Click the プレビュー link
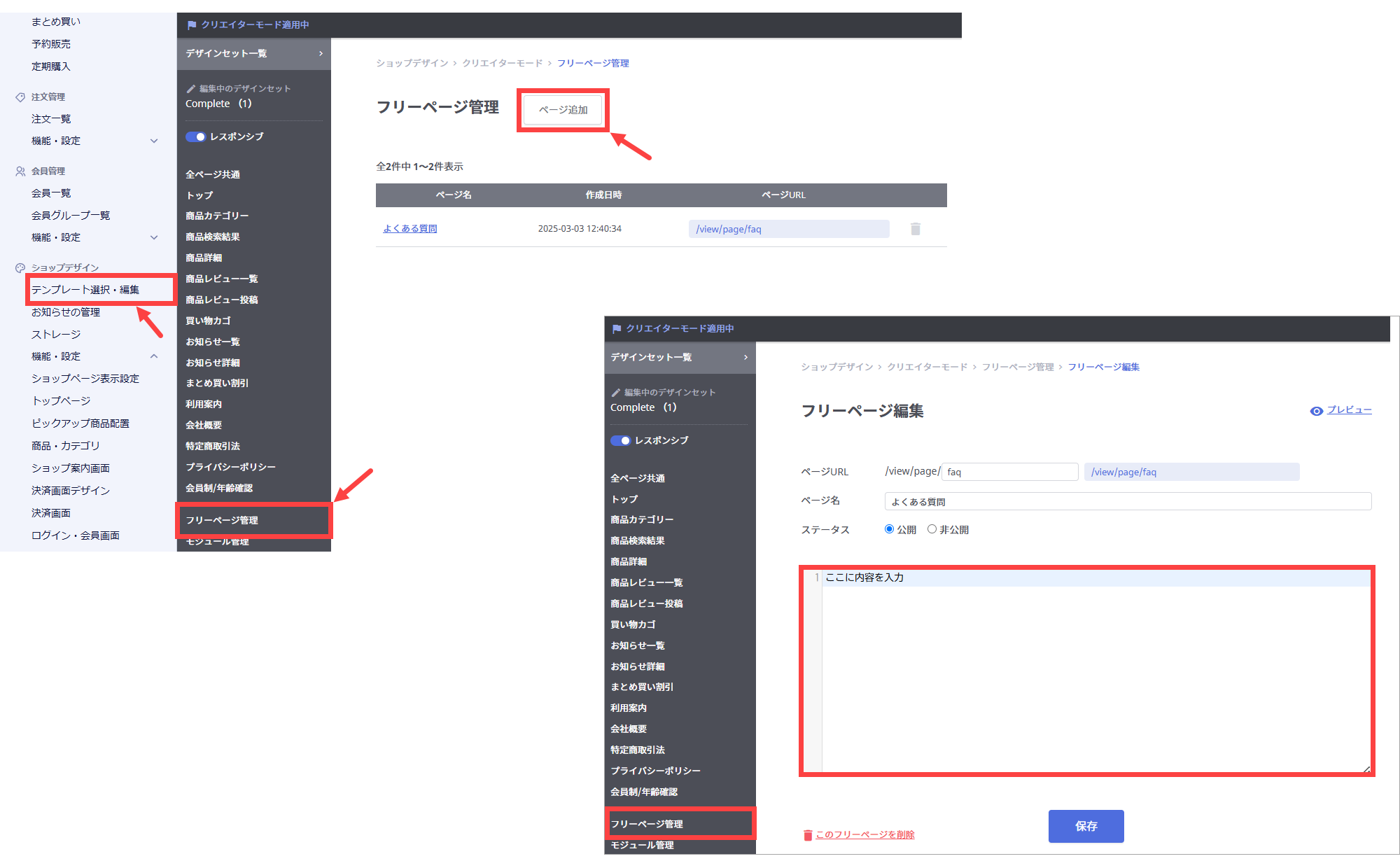The height and width of the screenshot is (868, 1400). (1349, 410)
